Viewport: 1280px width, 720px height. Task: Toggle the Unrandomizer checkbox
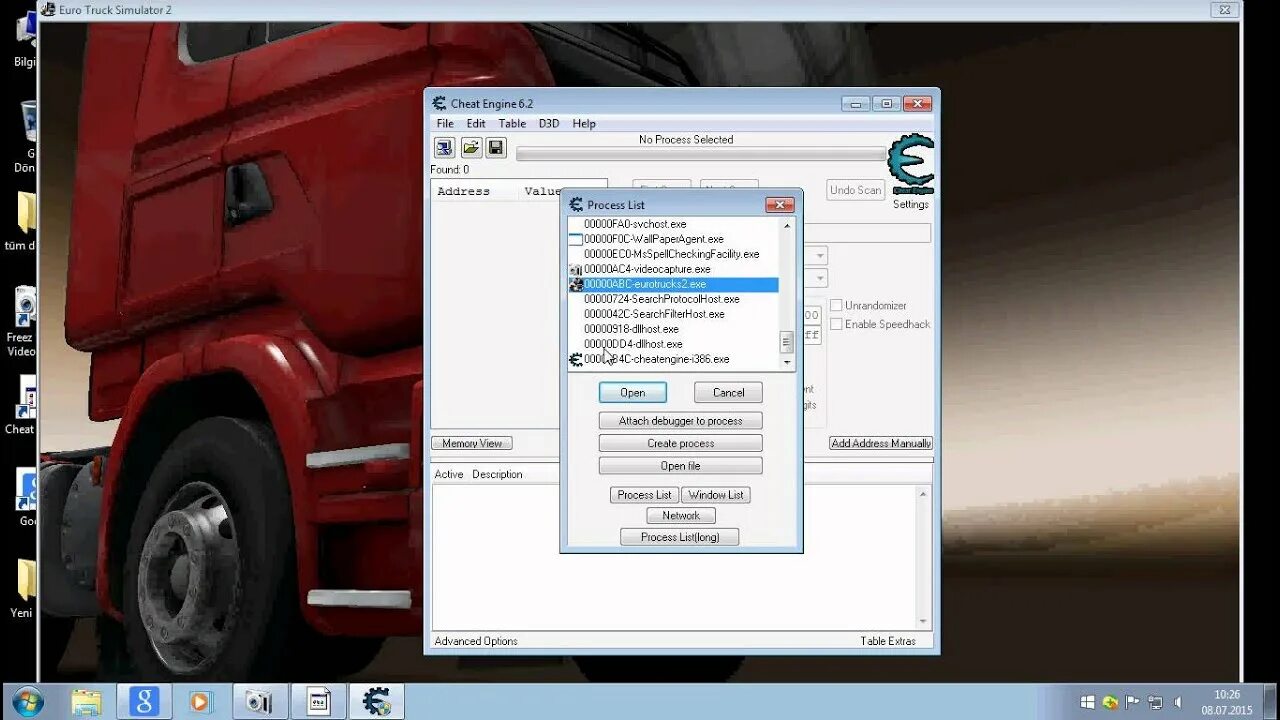tap(836, 305)
